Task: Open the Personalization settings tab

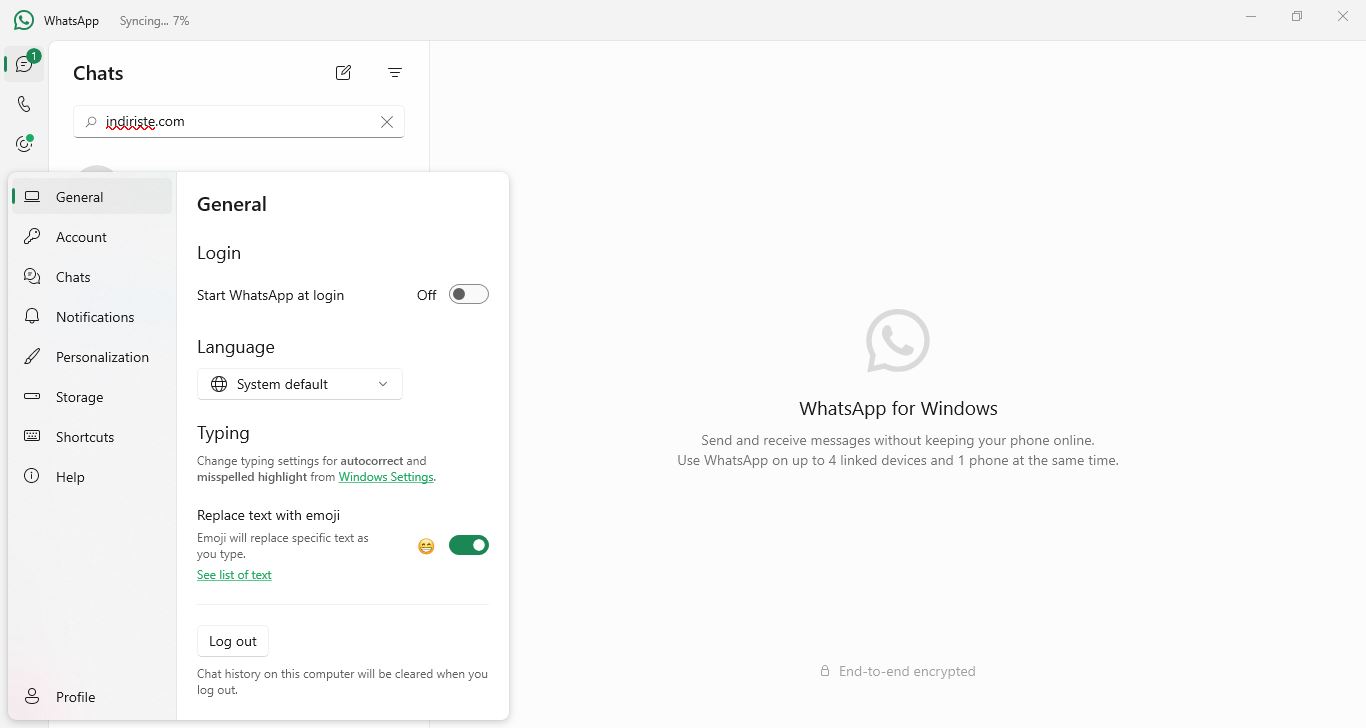Action: 92,357
